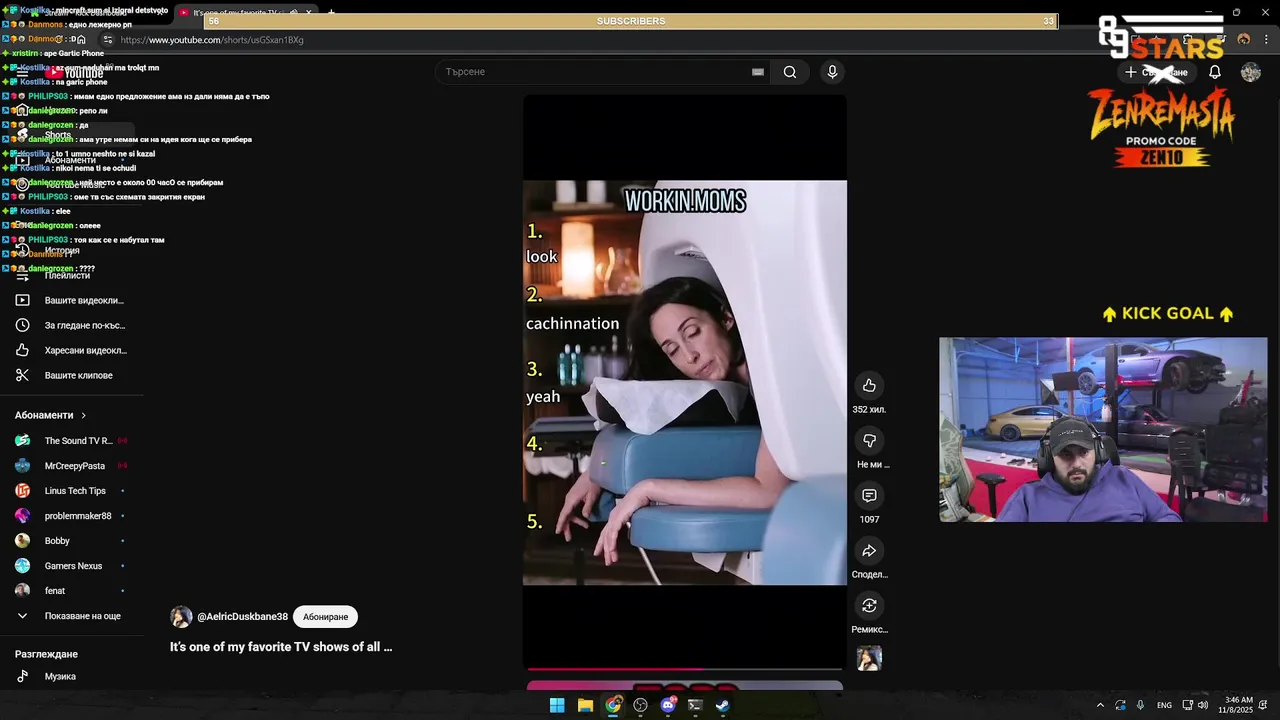Open the volume tray icon
1280x720 pixels.
(1203, 705)
